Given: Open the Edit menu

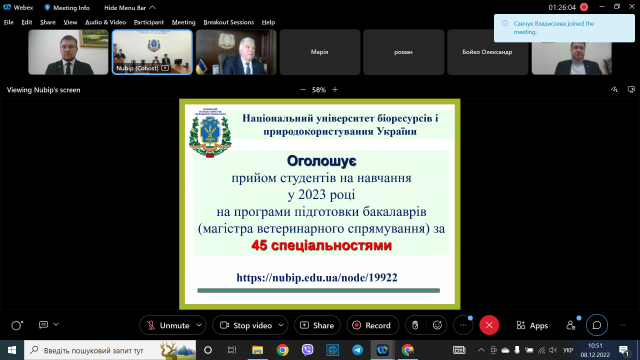Looking at the screenshot, I should point(27,22).
